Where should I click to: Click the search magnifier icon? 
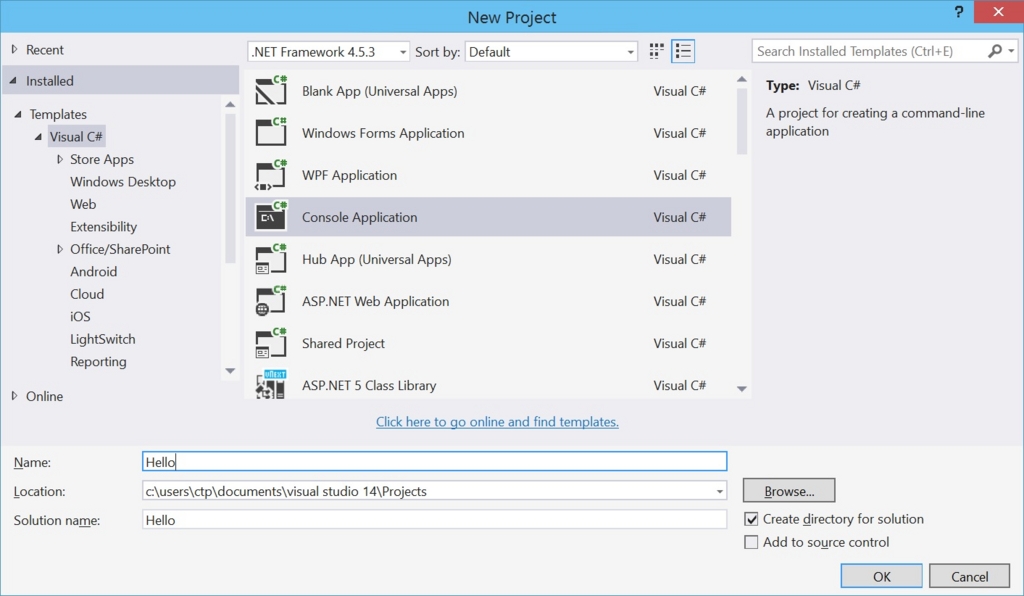click(995, 51)
